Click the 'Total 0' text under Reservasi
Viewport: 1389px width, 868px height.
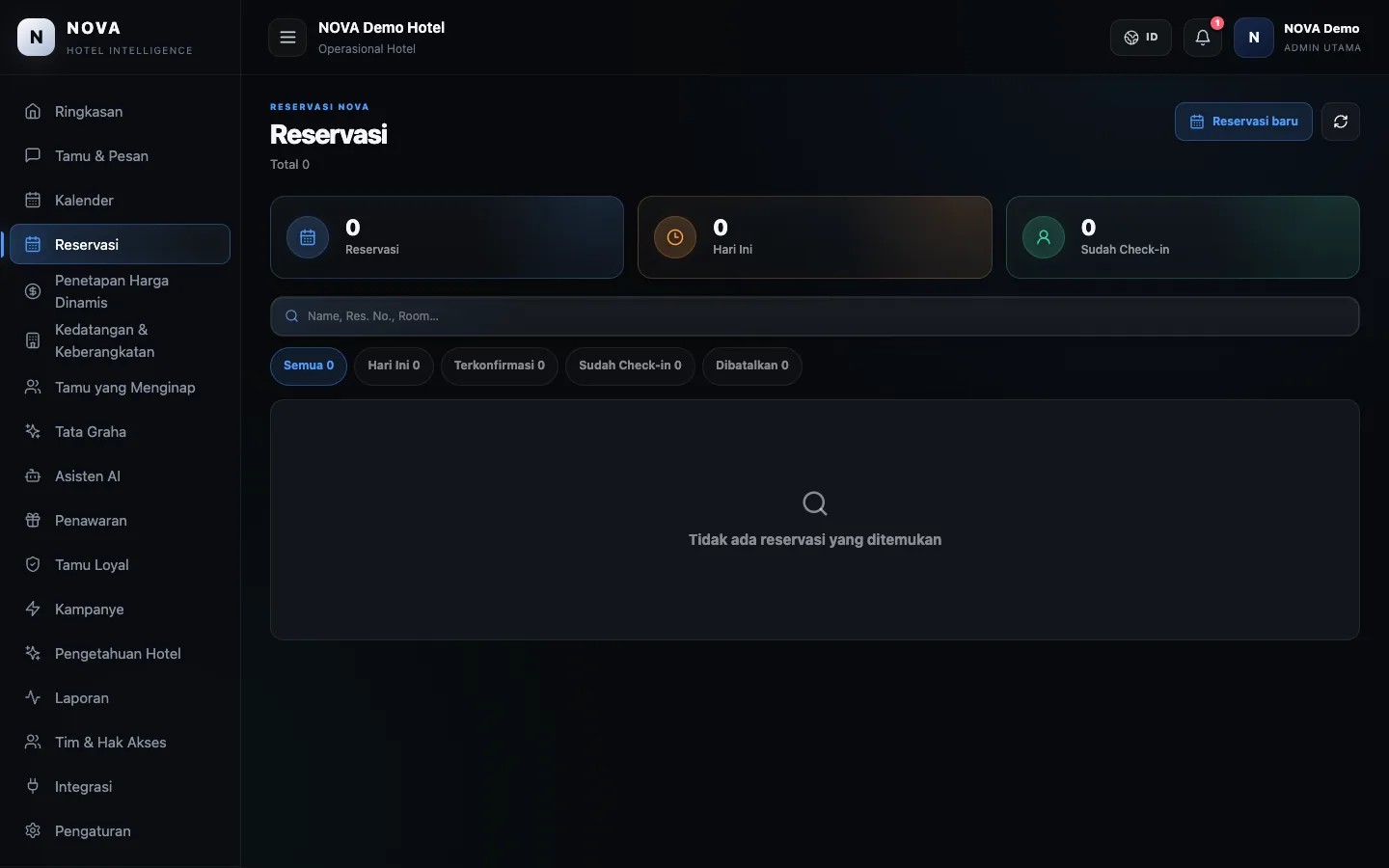(x=289, y=165)
